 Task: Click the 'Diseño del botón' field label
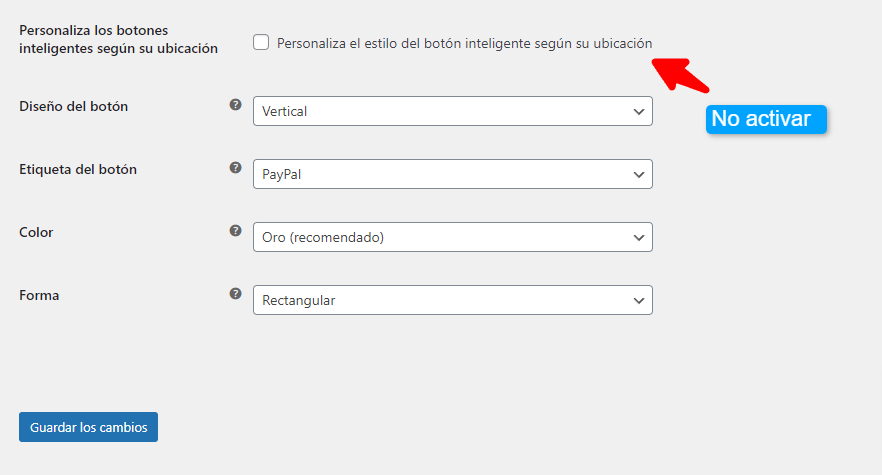point(74,106)
